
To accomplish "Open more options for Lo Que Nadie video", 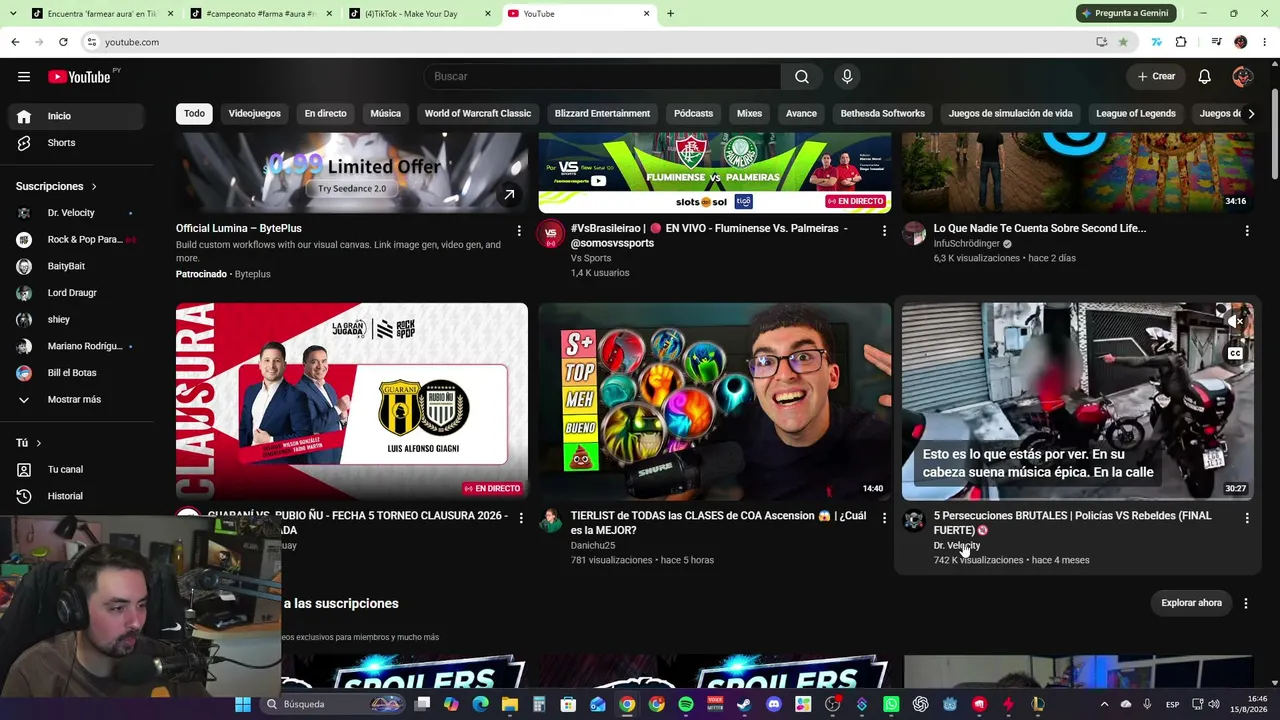I will click(1247, 231).
